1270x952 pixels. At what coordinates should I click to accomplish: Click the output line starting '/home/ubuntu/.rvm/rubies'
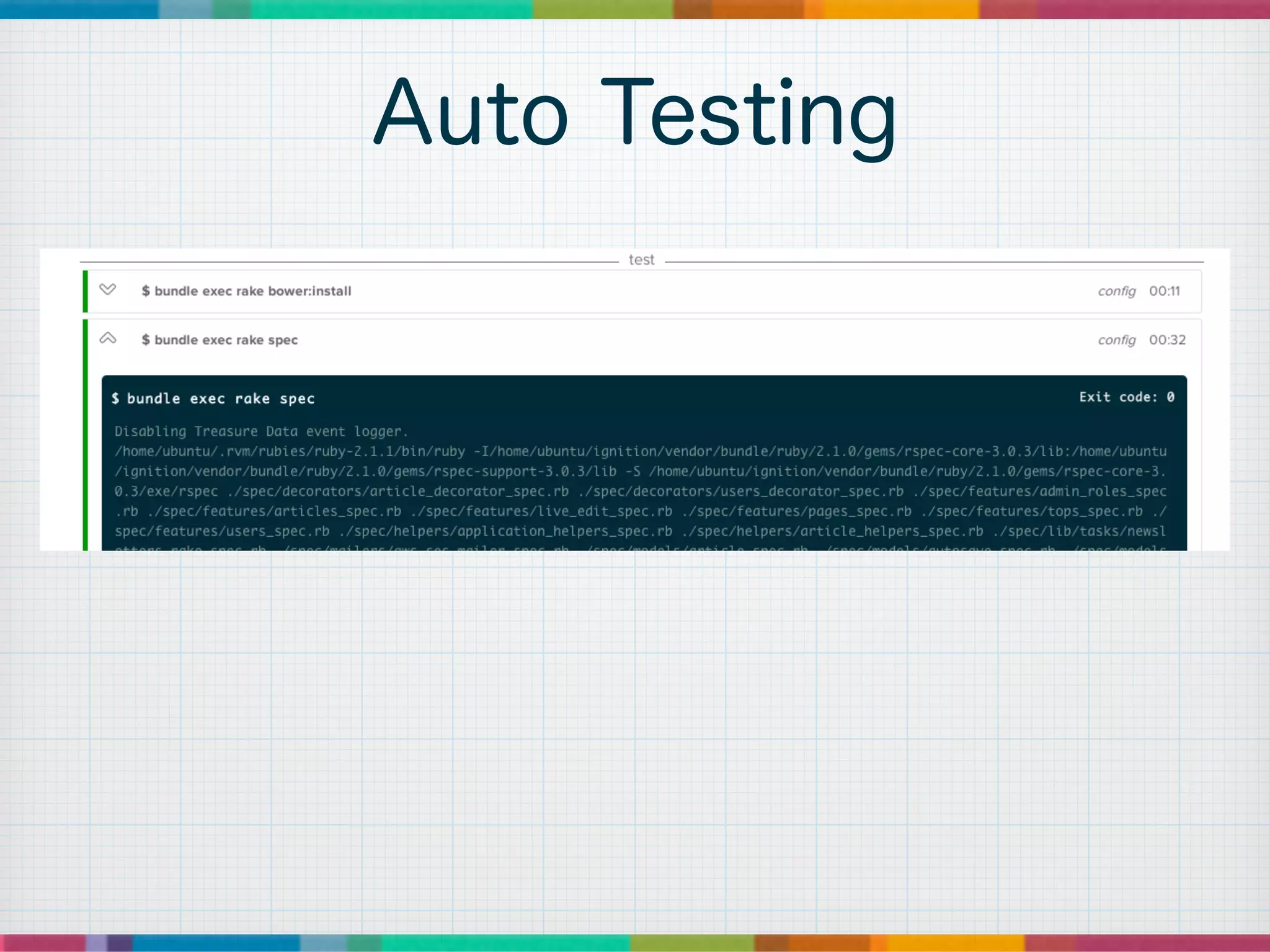point(641,451)
